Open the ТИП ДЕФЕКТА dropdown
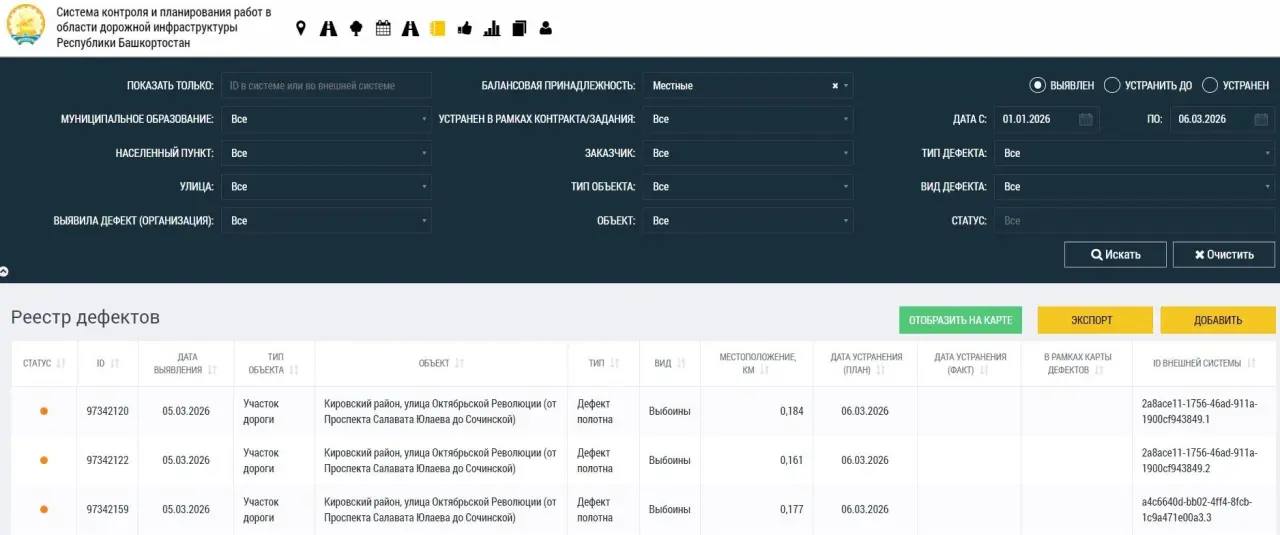The image size is (1280, 535). coord(1134,153)
